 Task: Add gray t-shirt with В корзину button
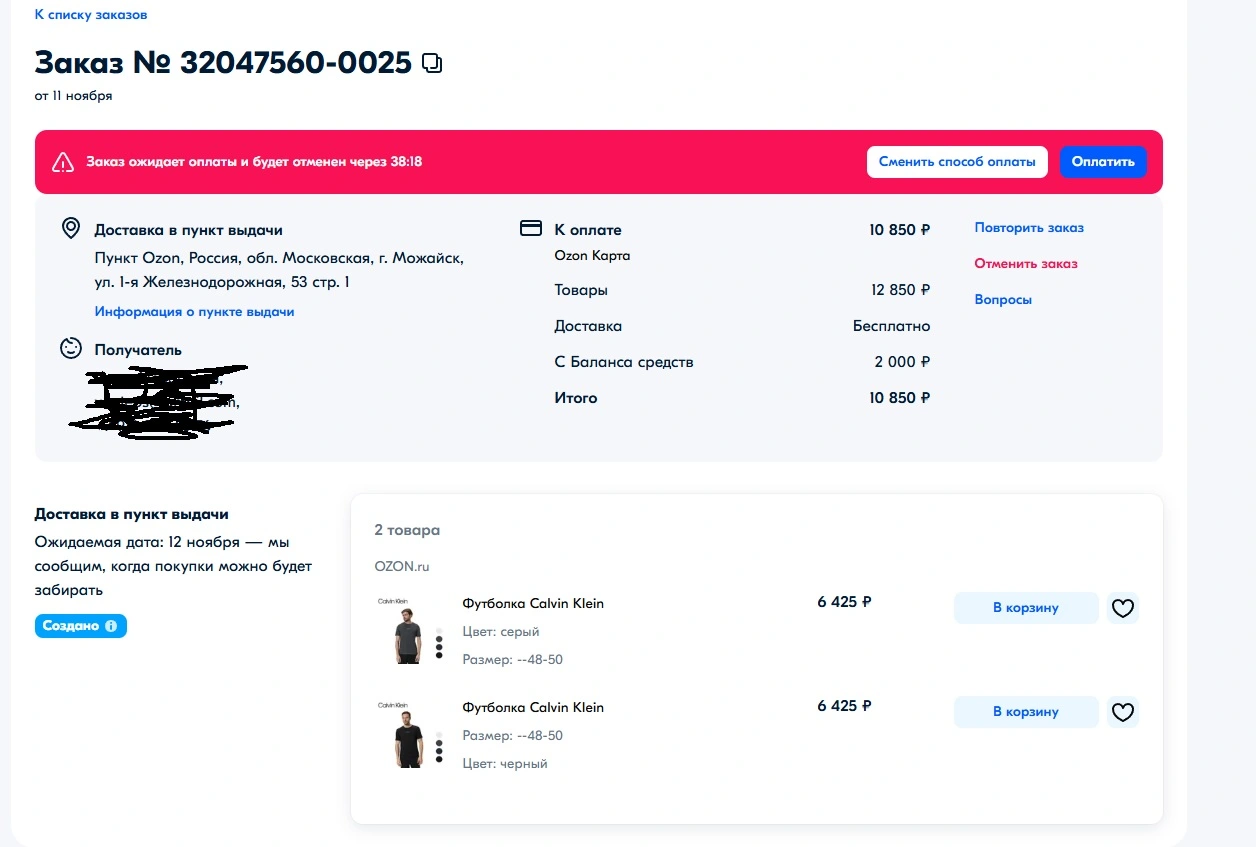pos(1026,608)
